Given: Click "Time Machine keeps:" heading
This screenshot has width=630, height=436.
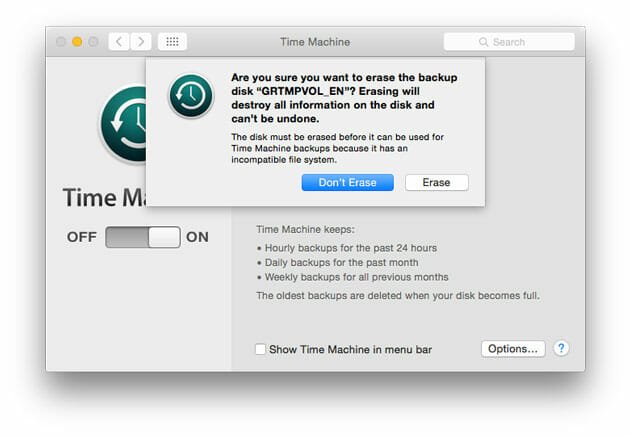Looking at the screenshot, I should tap(305, 229).
